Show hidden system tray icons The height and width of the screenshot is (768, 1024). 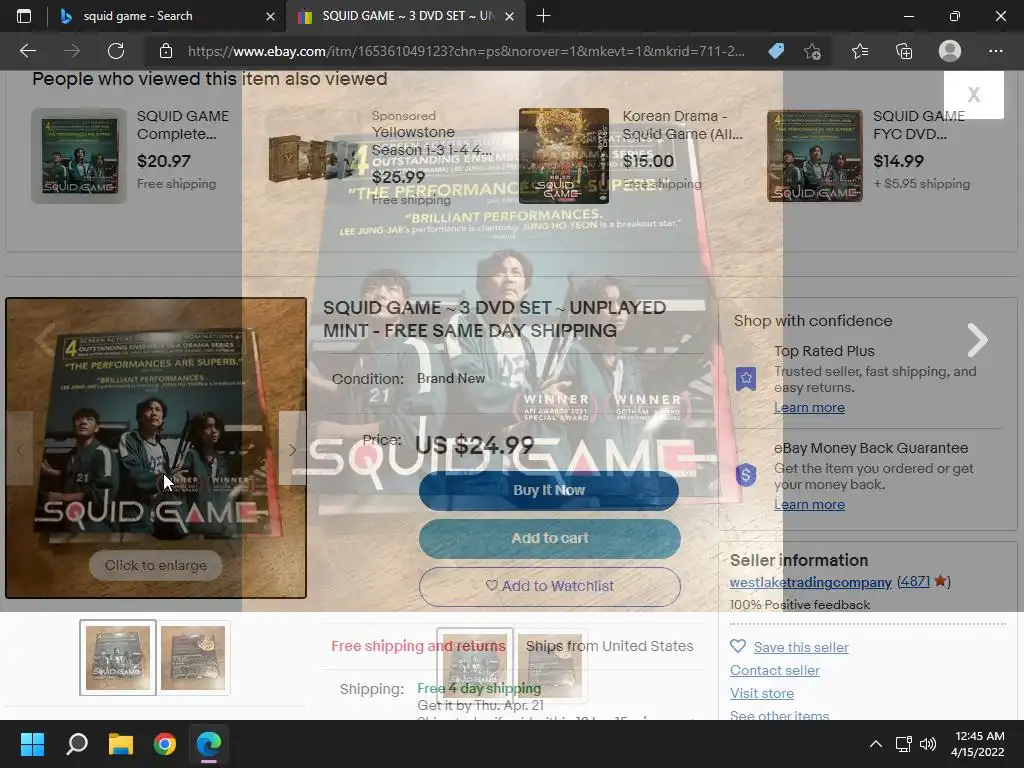click(876, 744)
